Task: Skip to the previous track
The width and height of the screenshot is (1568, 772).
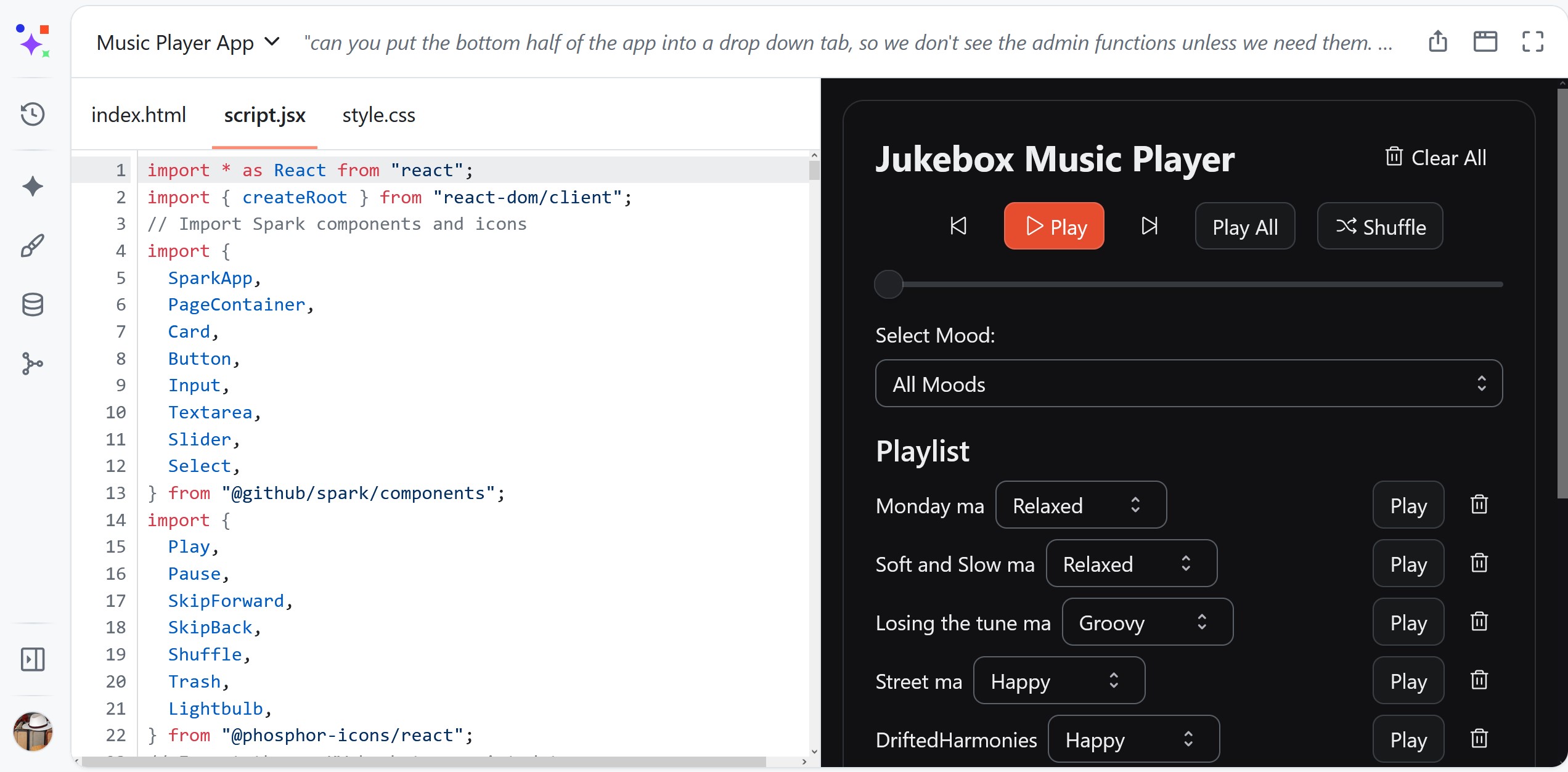Action: coord(958,226)
